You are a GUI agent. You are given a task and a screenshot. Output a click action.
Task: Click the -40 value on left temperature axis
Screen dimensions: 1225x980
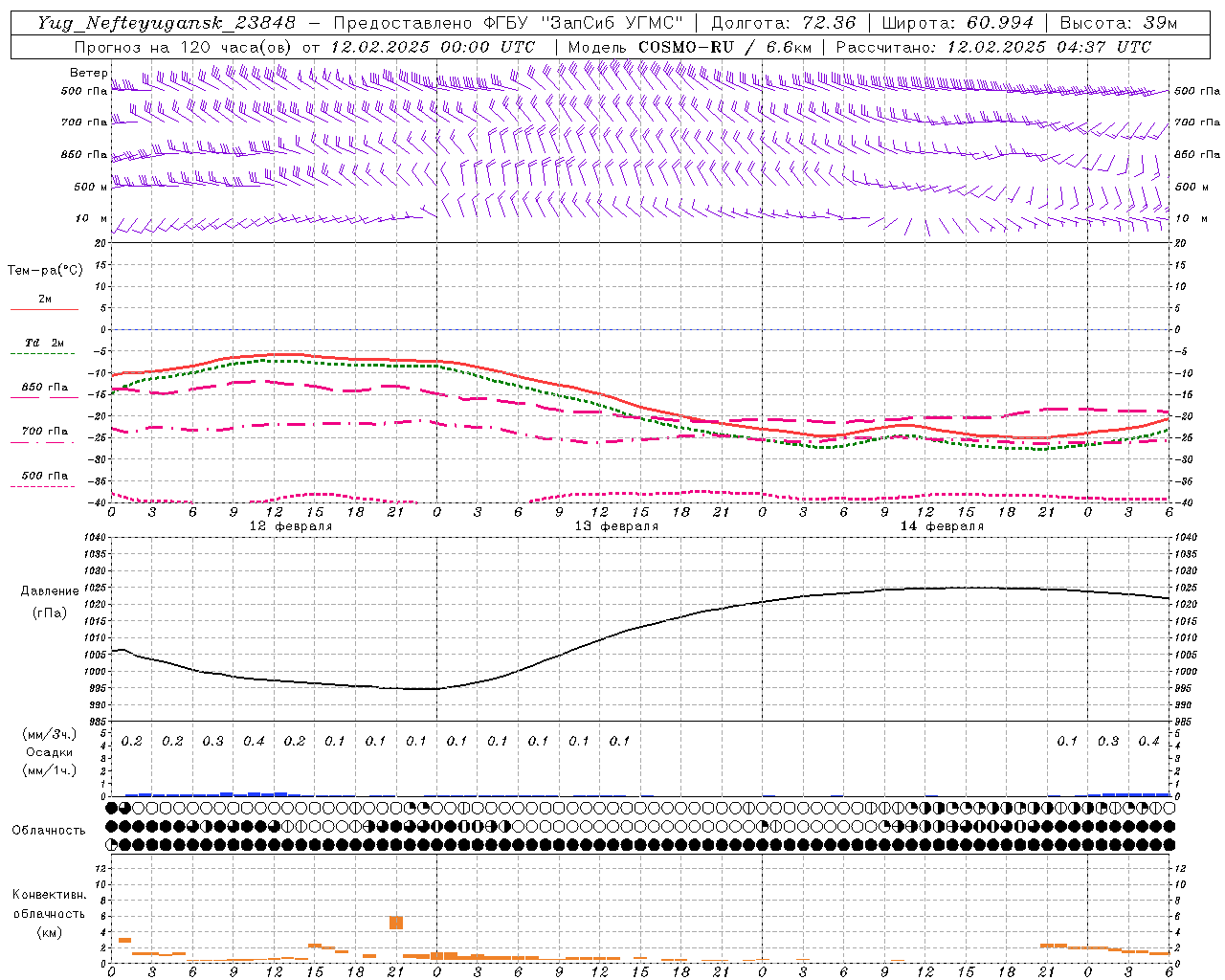[97, 503]
